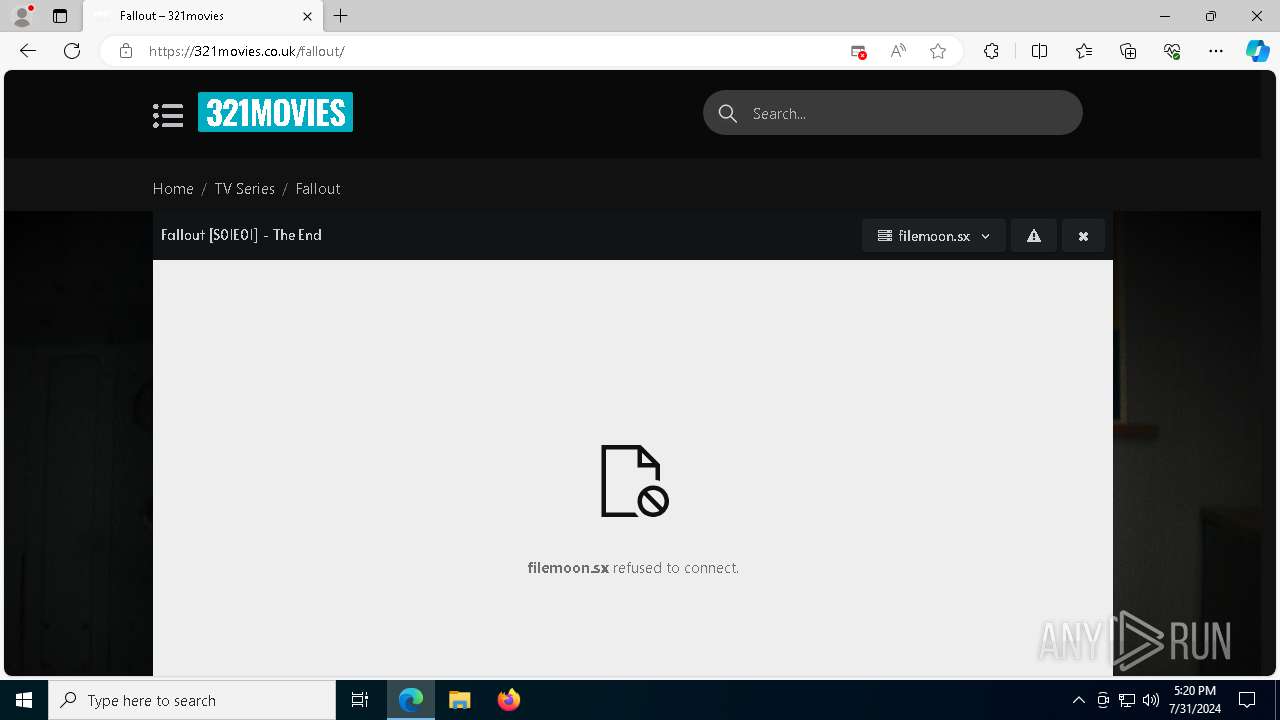
Task: Open Task View
Action: [x=360, y=700]
